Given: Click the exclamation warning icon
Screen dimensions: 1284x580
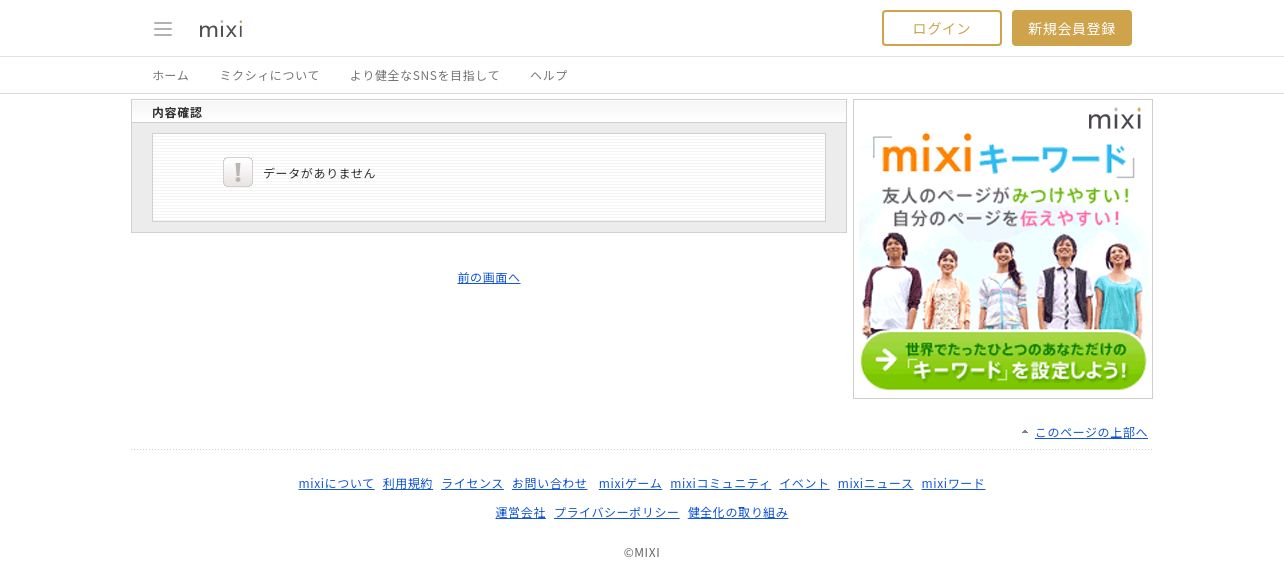Looking at the screenshot, I should tap(238, 172).
